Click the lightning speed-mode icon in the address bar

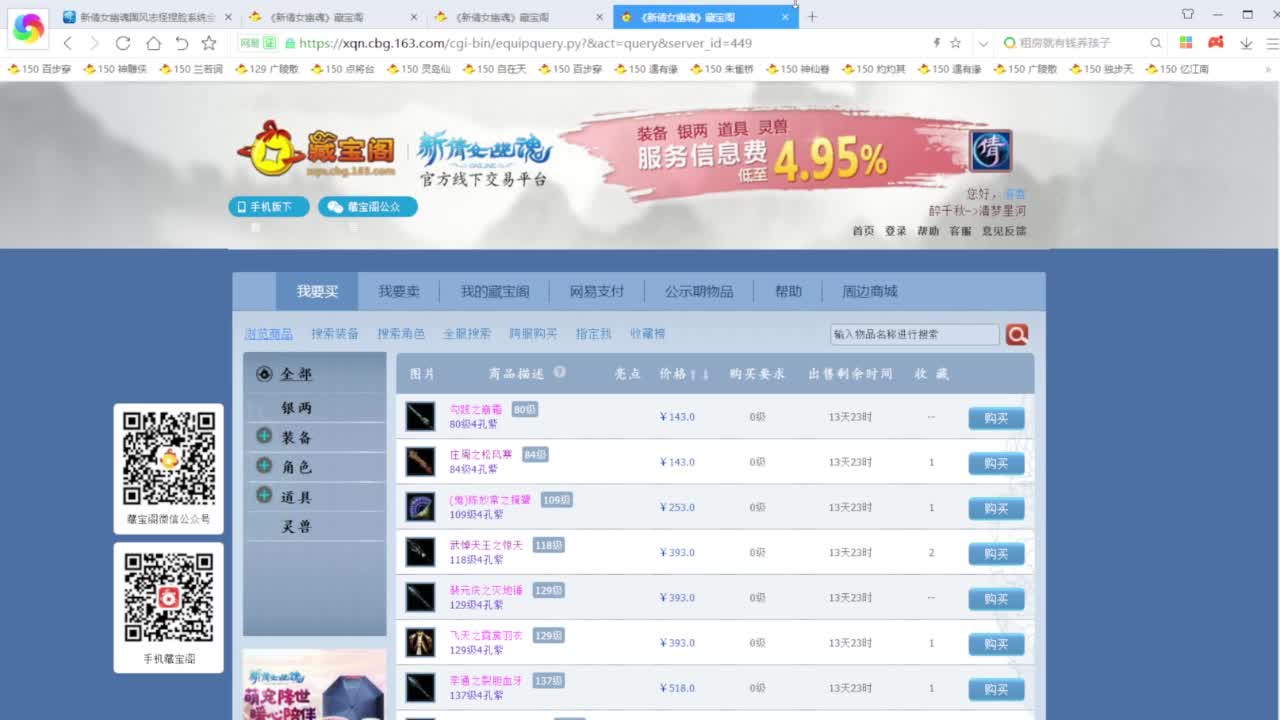937,43
